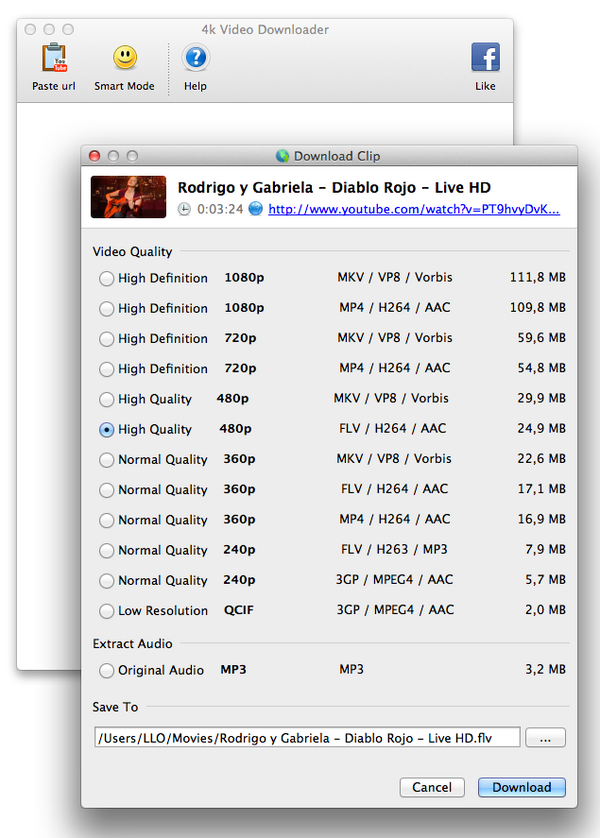
Task: Click the QCIF resolution label
Action: [x=238, y=610]
